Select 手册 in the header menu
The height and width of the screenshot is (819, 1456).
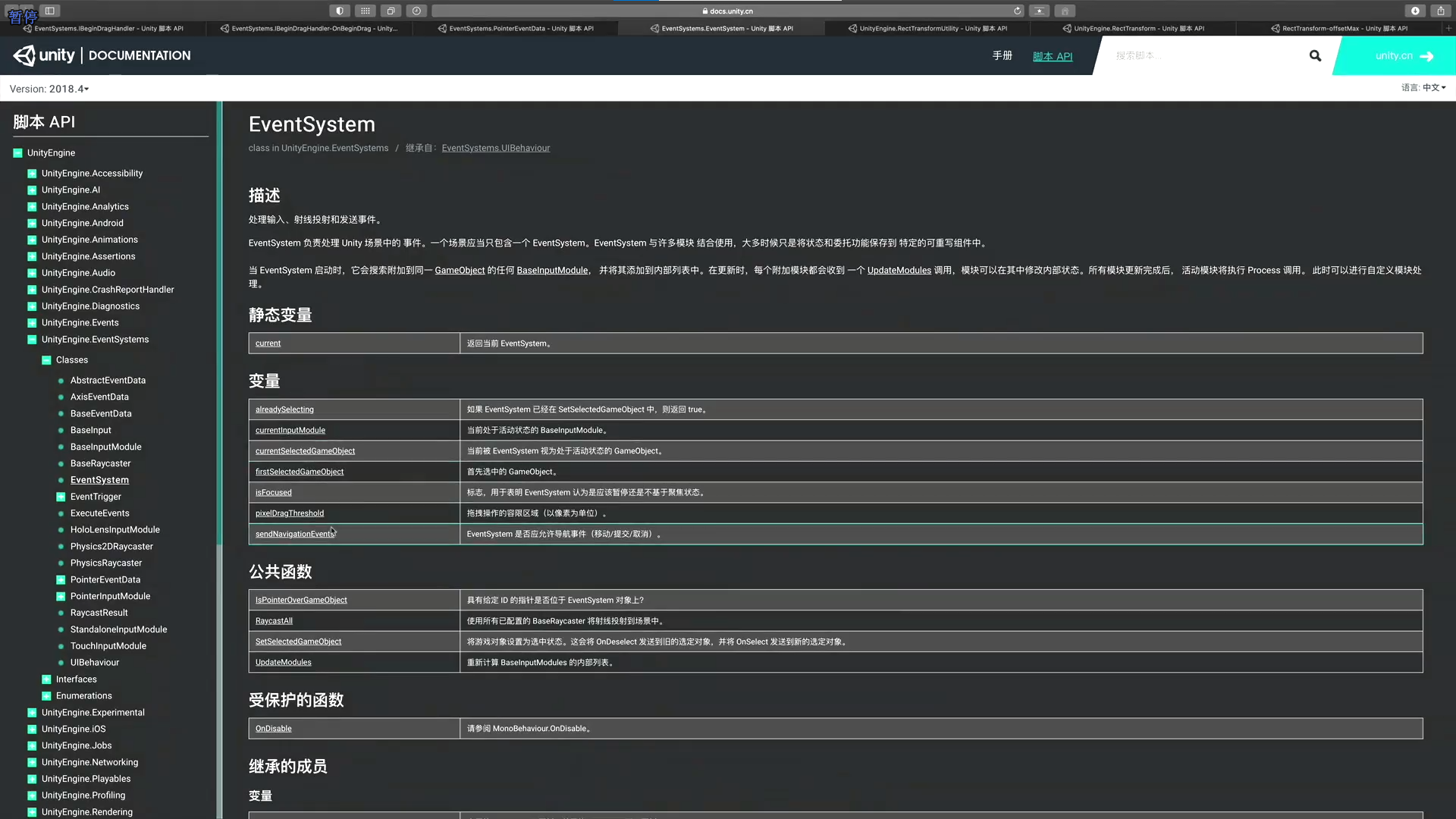tap(1002, 55)
